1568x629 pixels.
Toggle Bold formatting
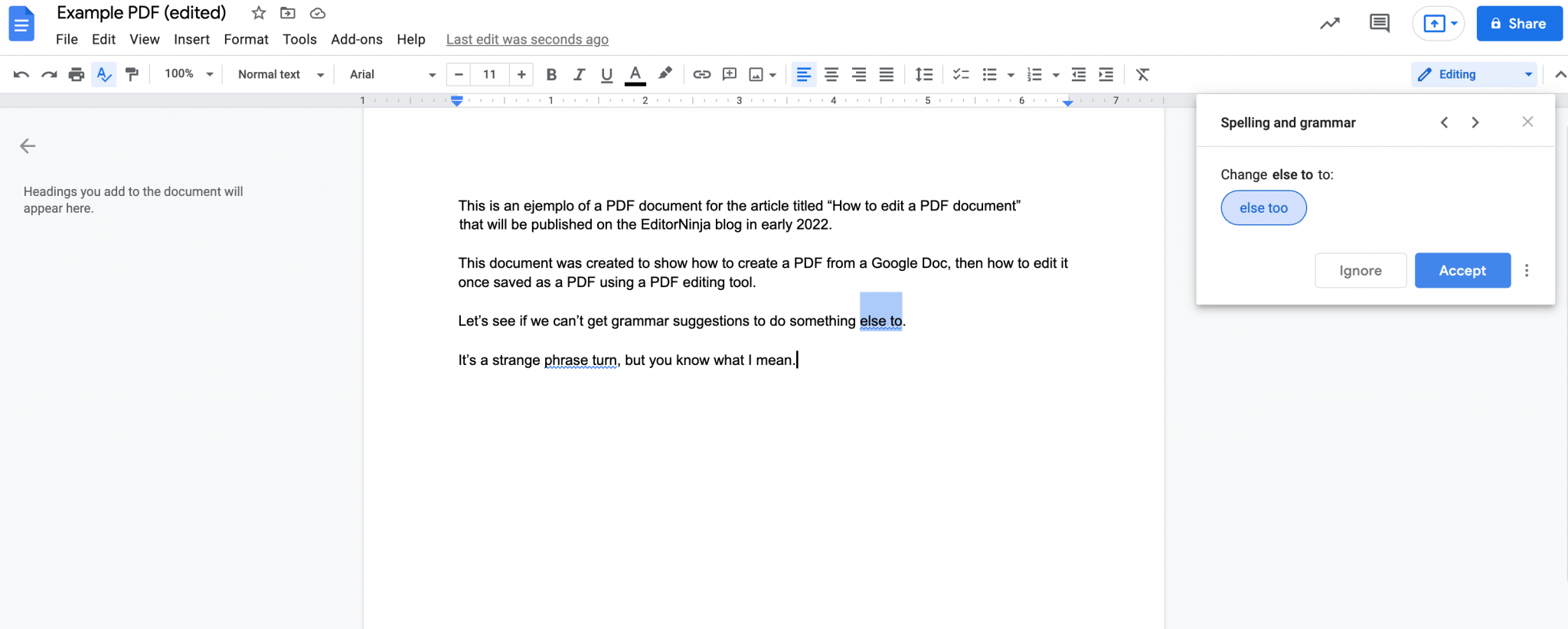[551, 74]
